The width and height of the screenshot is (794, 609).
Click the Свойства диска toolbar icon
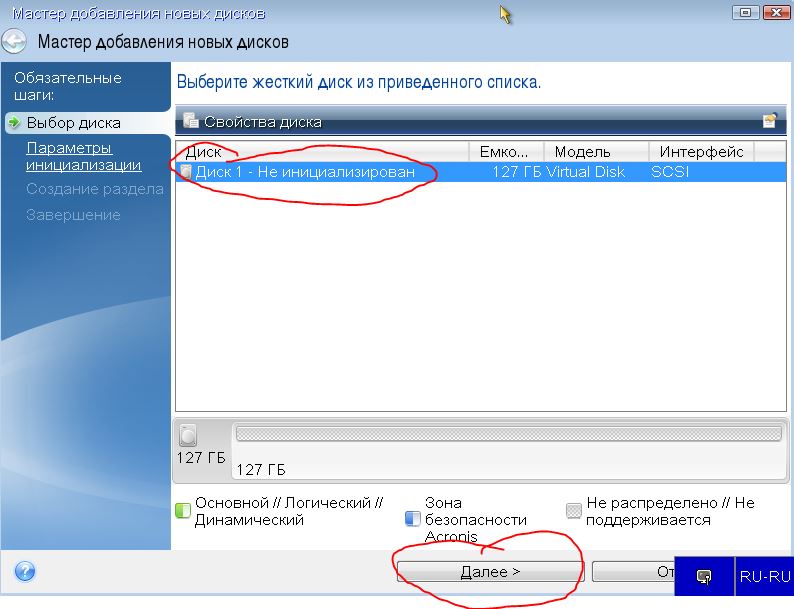190,122
